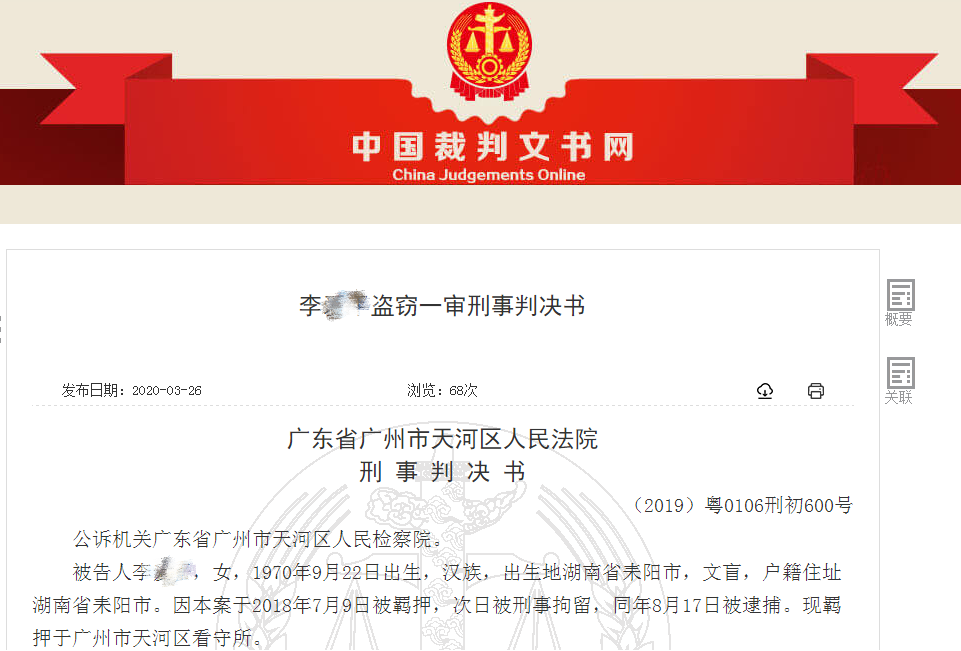Click case number (2019)粤0106刑初600号
The image size is (961, 651).
[741, 506]
